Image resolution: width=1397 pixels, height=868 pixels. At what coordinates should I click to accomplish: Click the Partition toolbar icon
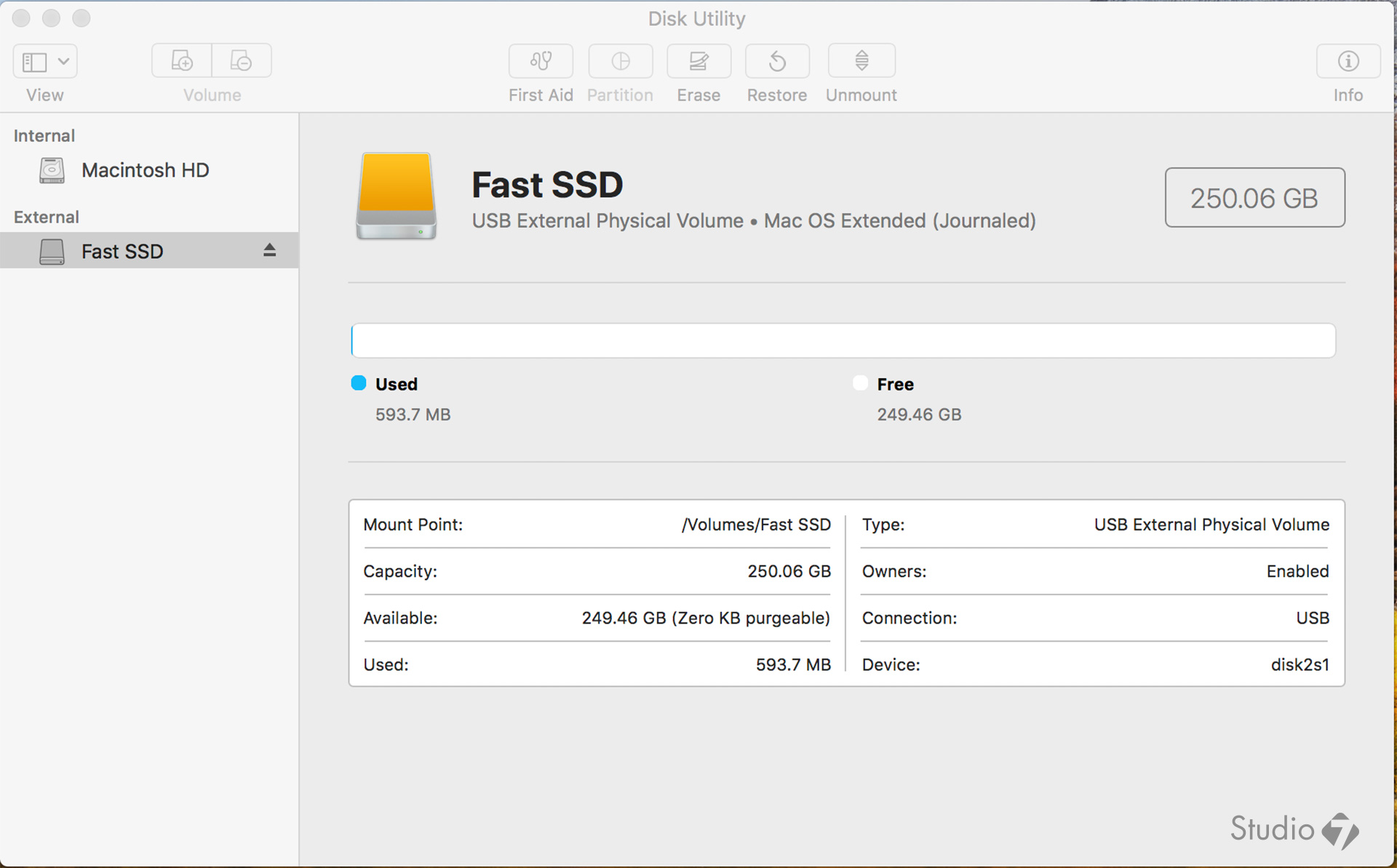[x=620, y=61]
